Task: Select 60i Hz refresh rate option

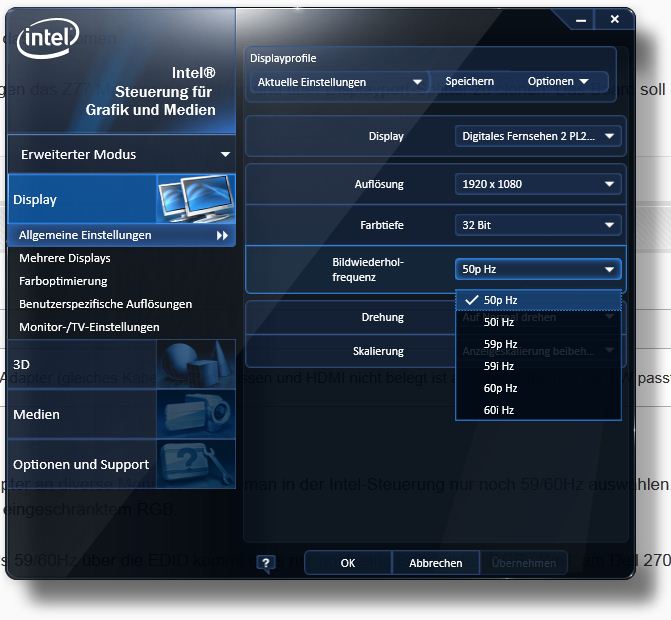Action: 538,410
